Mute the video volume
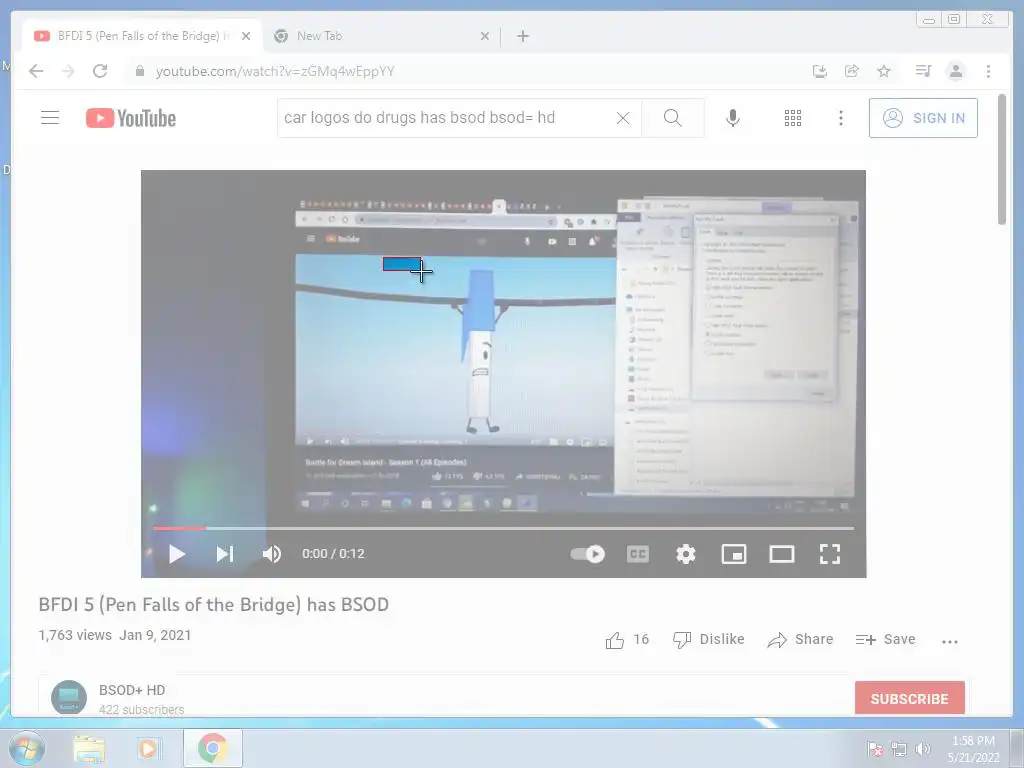This screenshot has width=1024, height=768. point(272,554)
